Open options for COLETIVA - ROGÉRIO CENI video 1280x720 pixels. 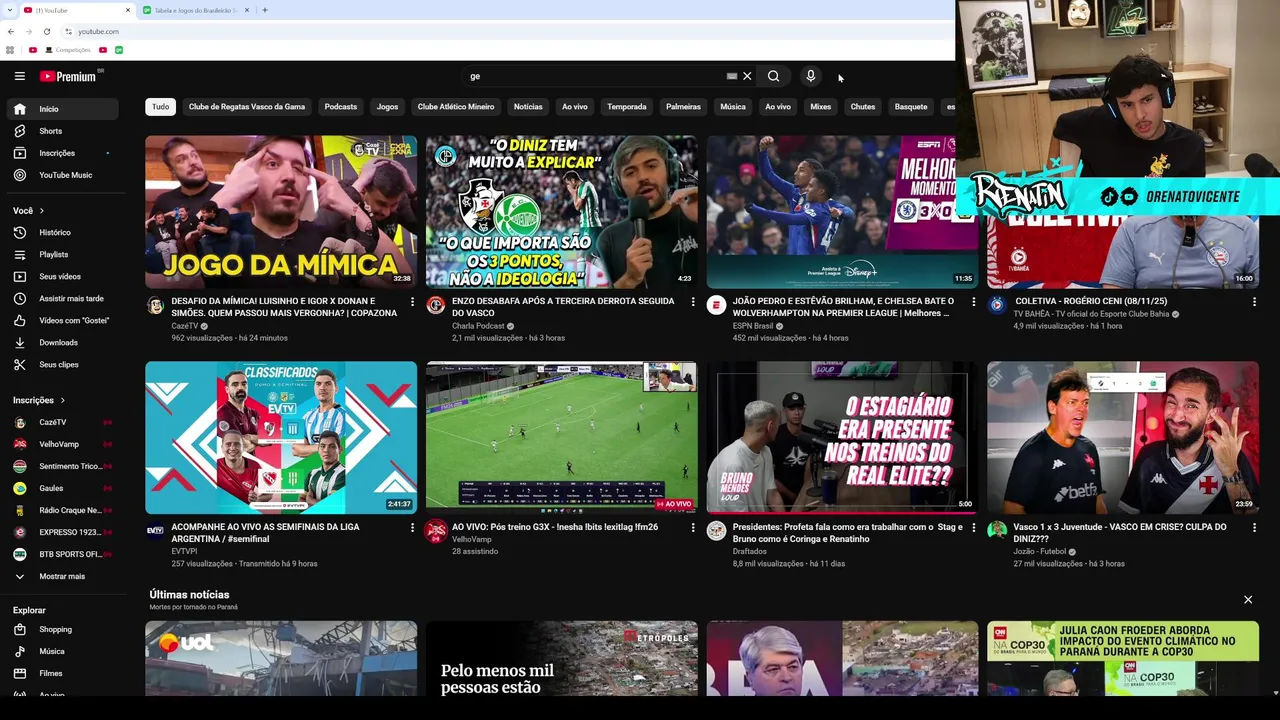[1254, 301]
